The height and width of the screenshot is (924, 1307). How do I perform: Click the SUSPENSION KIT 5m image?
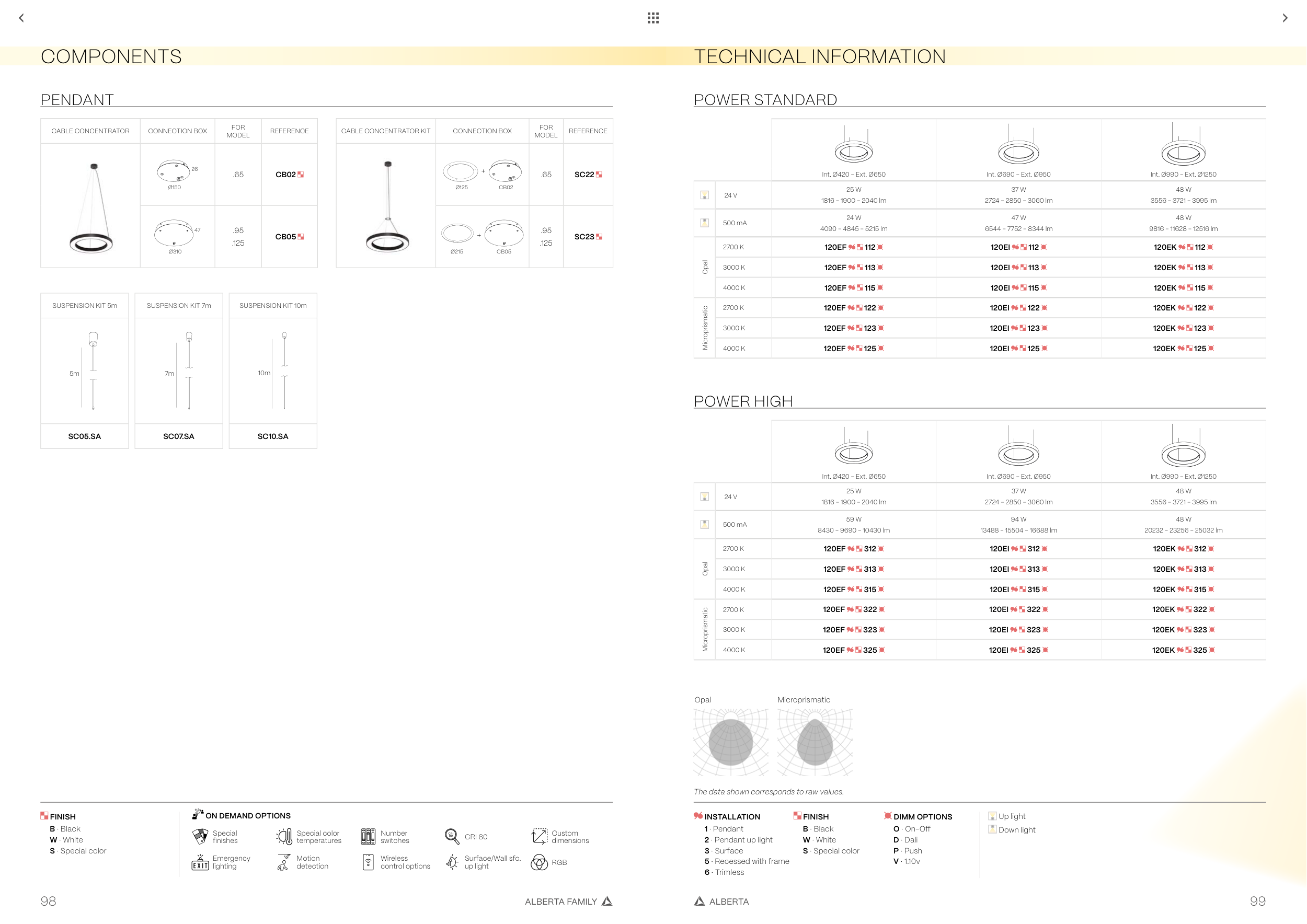click(85, 371)
